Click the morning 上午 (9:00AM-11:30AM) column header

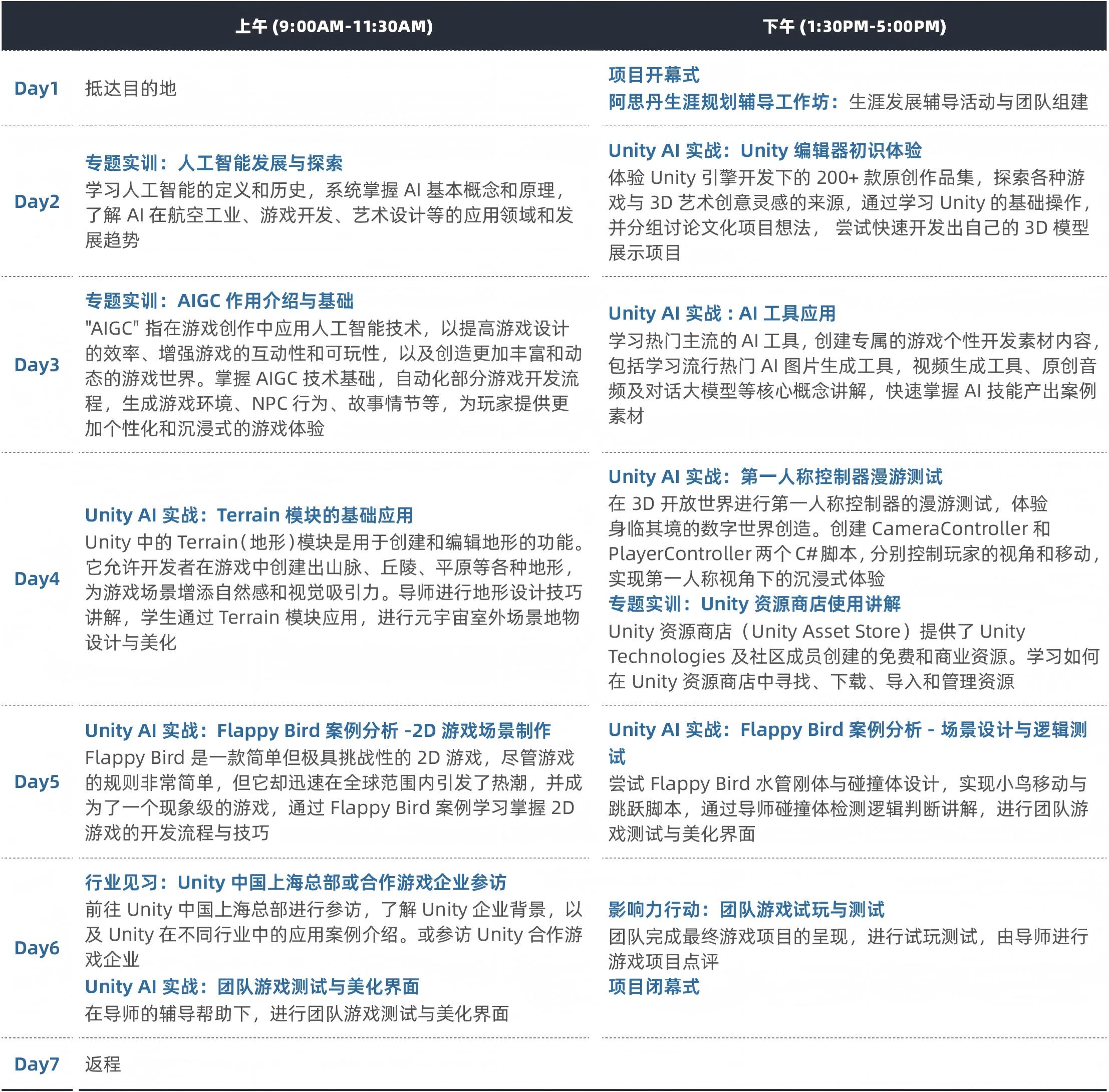tap(334, 27)
